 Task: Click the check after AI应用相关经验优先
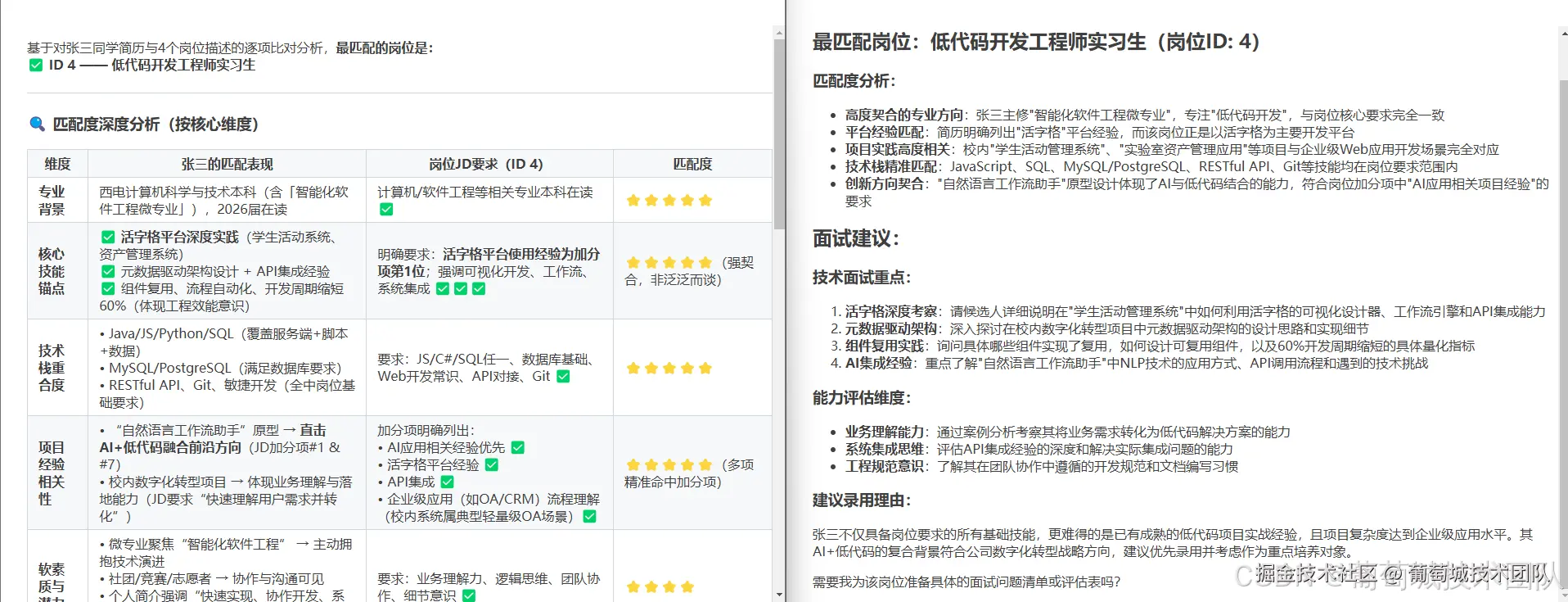(518, 447)
